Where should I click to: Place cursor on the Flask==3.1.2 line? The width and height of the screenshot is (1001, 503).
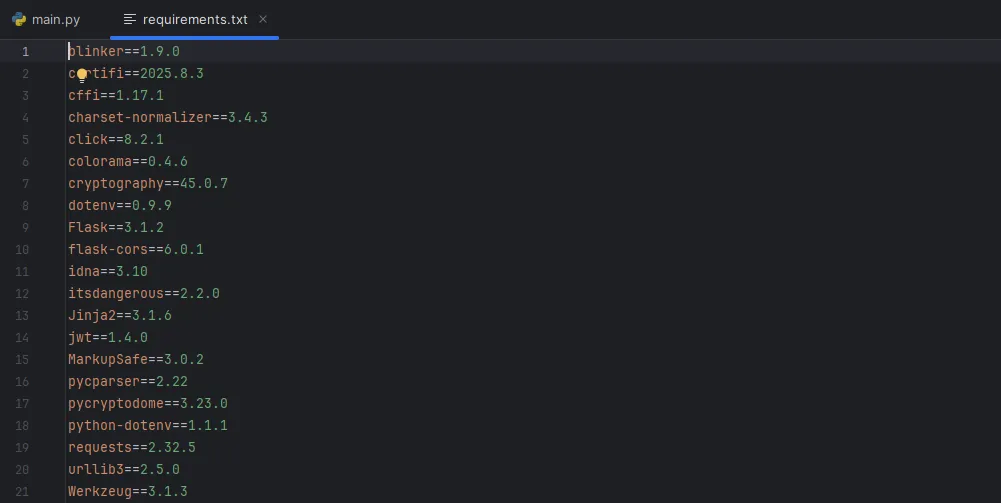[x=115, y=228]
